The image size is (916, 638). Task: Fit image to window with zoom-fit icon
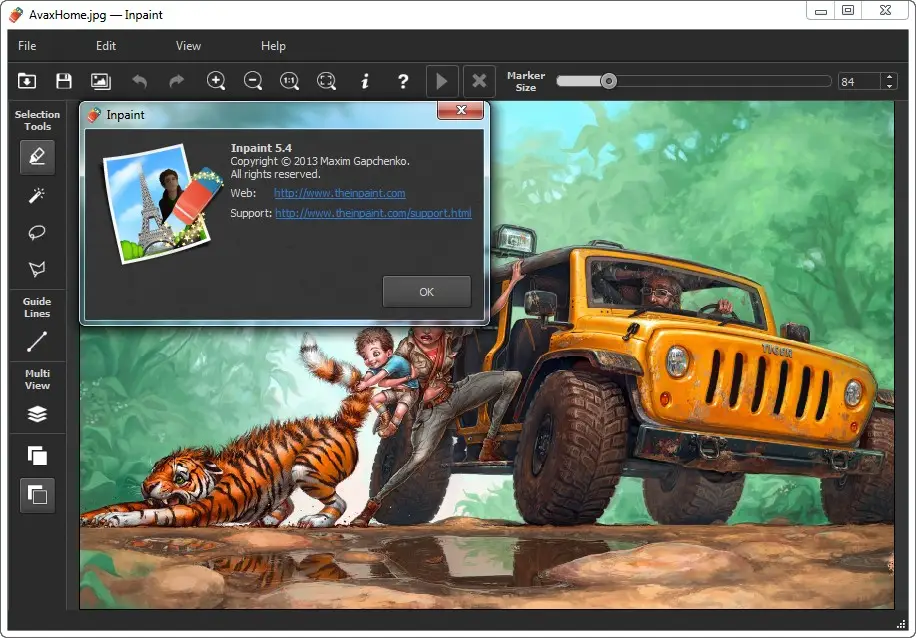tap(327, 81)
